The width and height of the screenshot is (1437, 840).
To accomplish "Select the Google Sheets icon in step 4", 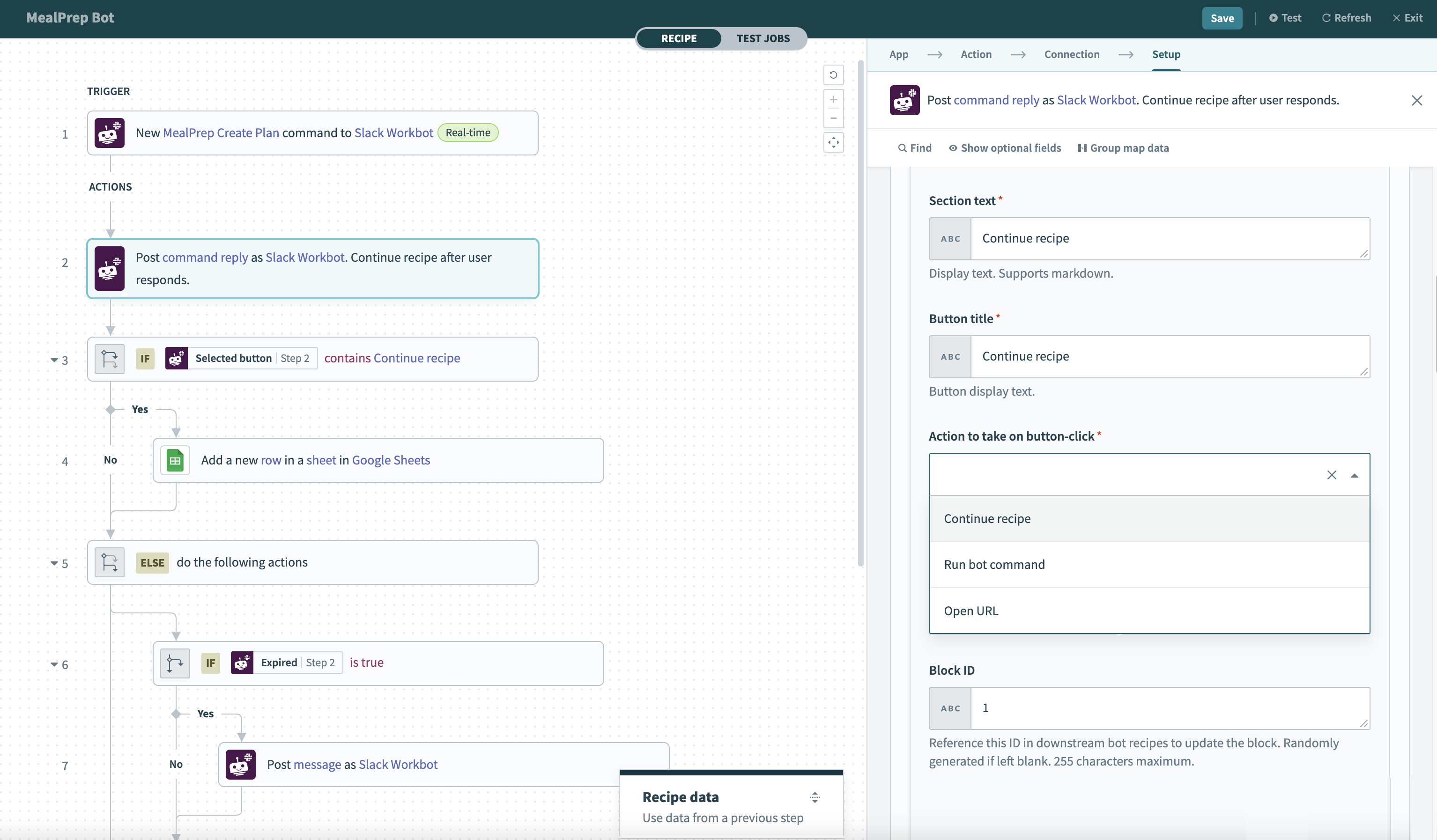I will (x=175, y=460).
